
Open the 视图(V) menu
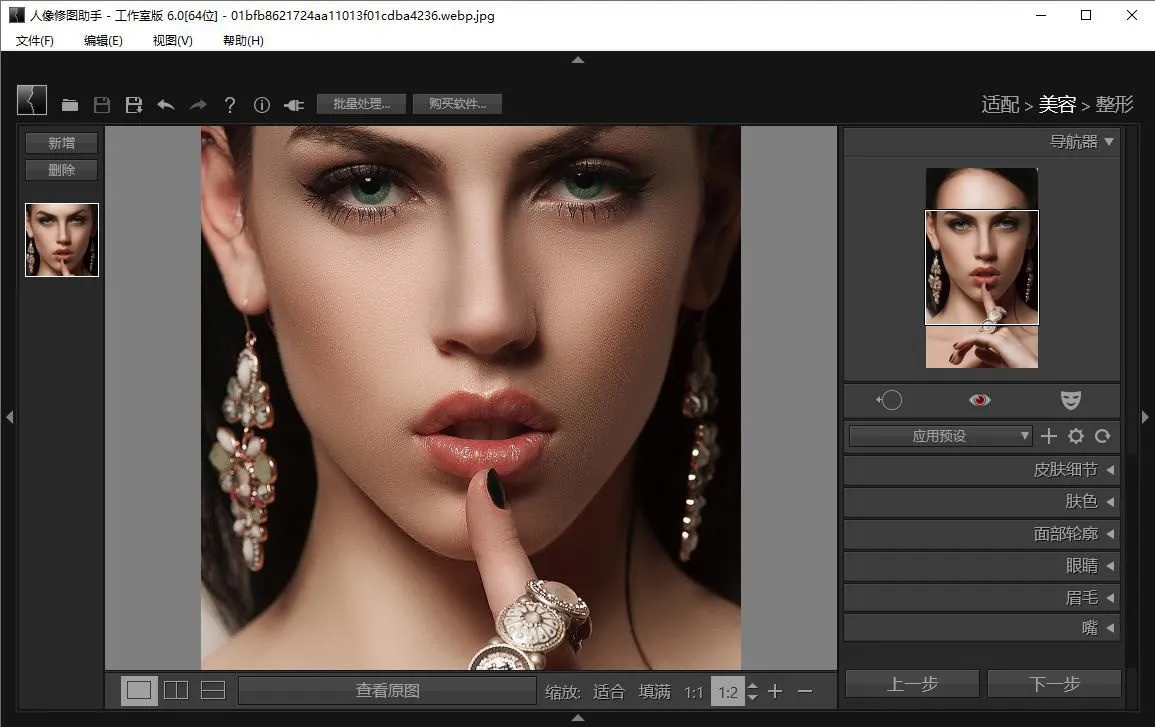(x=172, y=41)
